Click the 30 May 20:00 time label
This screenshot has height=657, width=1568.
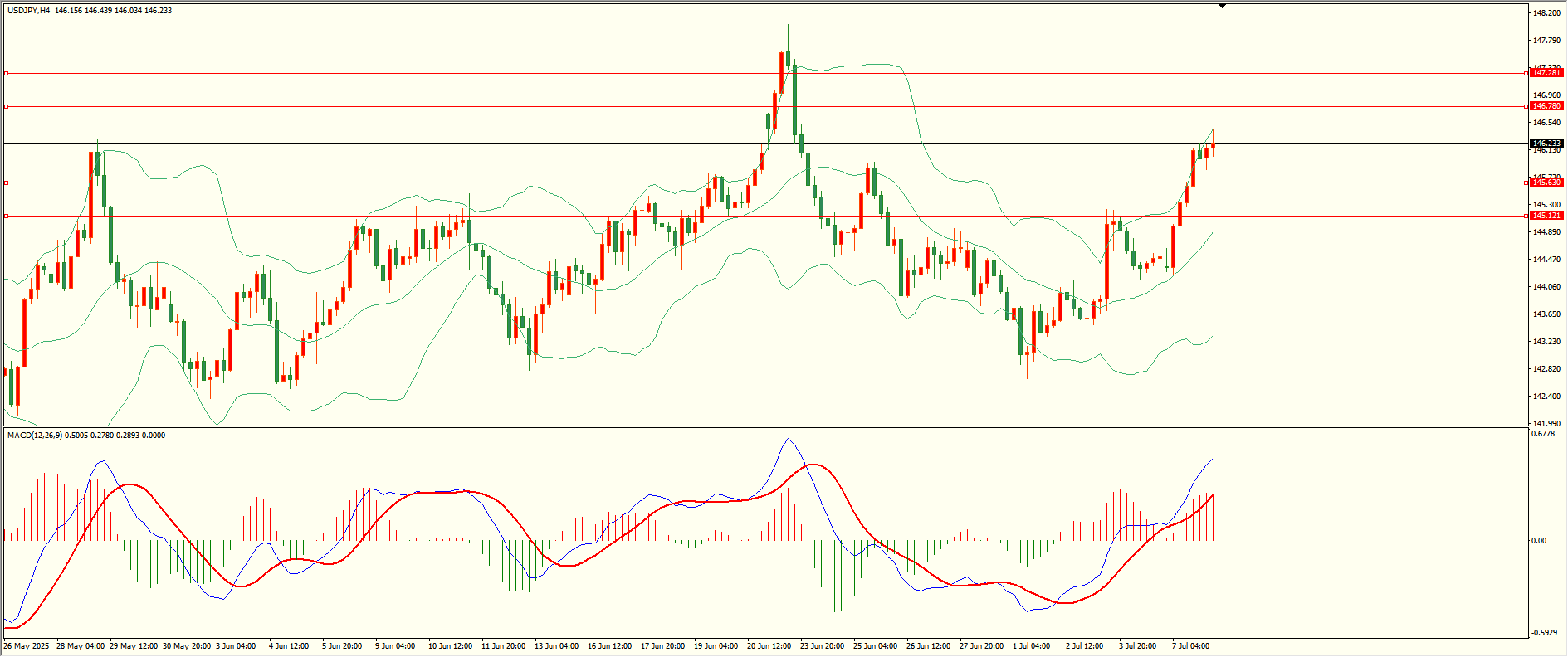click(x=187, y=646)
